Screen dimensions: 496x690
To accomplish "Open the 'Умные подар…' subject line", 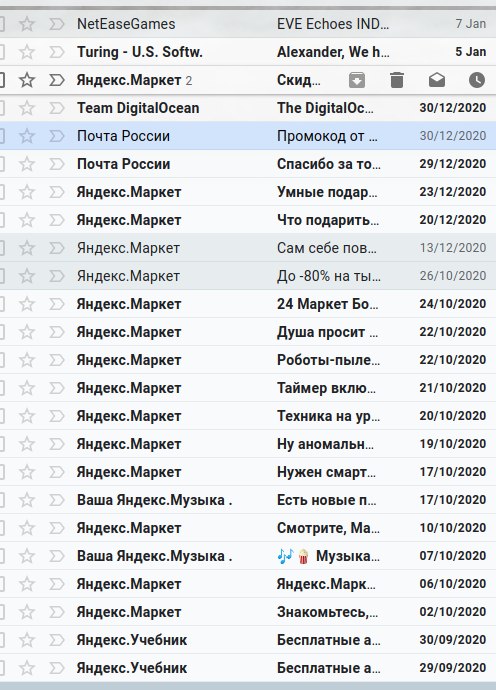I will [x=327, y=192].
